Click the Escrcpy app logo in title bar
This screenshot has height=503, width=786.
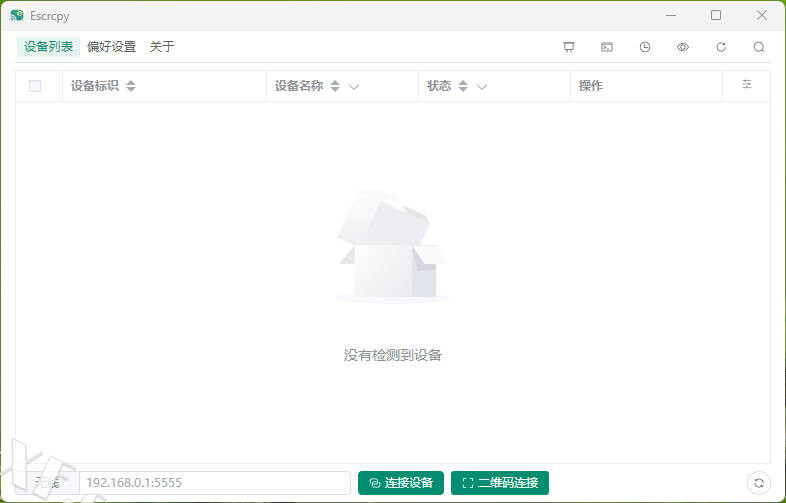(17, 16)
